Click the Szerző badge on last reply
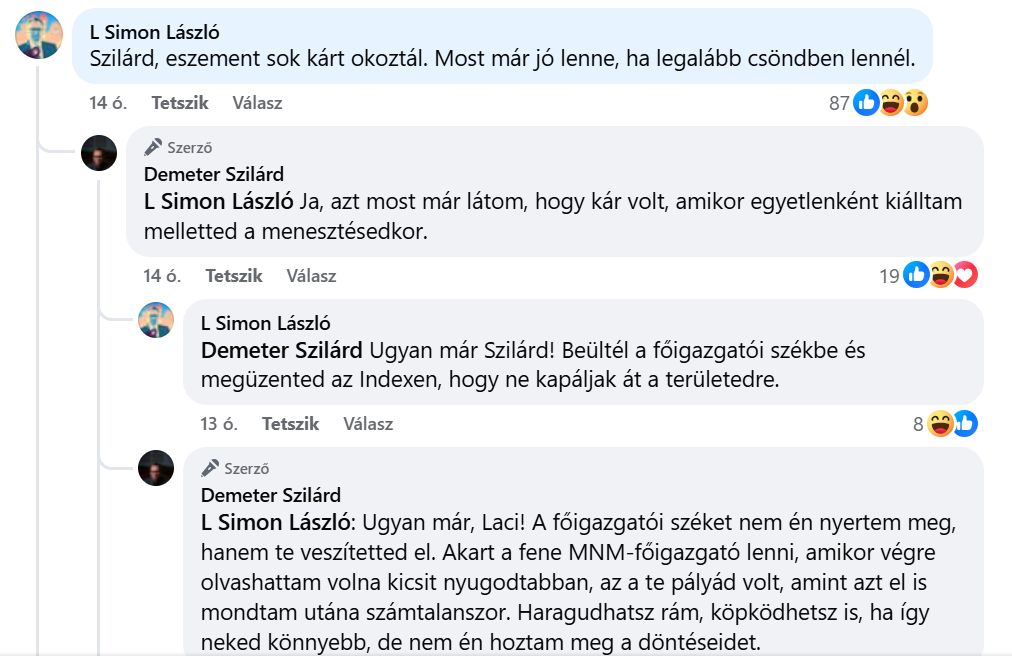 click(236, 467)
